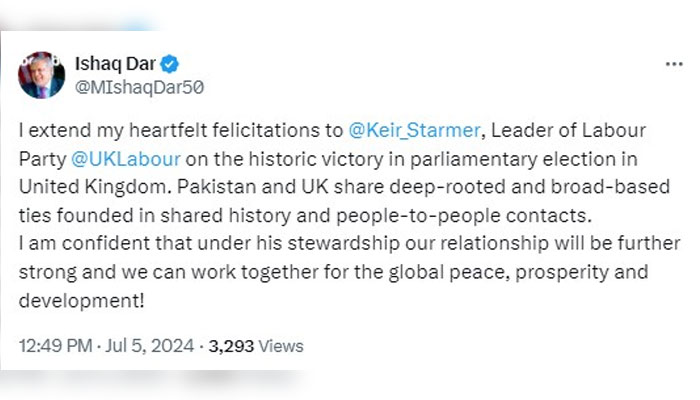The image size is (700, 400).
Task: Follow the @Keir_Starmer mention link
Action: [411, 130]
